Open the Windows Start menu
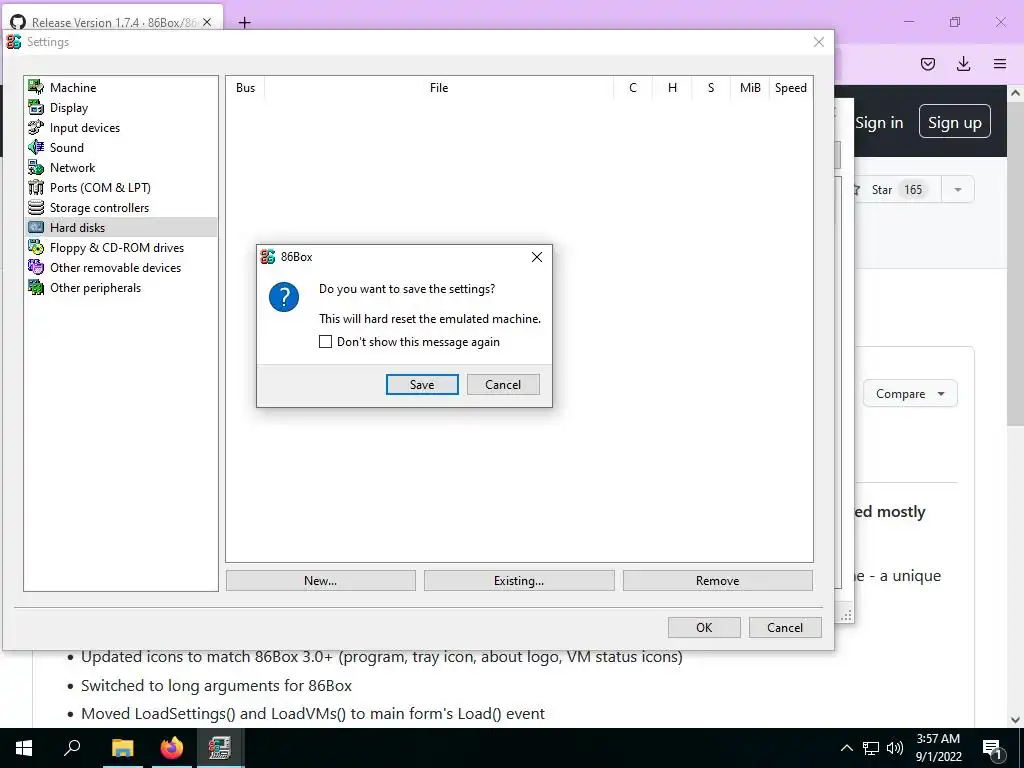The image size is (1024, 768). coord(24,748)
